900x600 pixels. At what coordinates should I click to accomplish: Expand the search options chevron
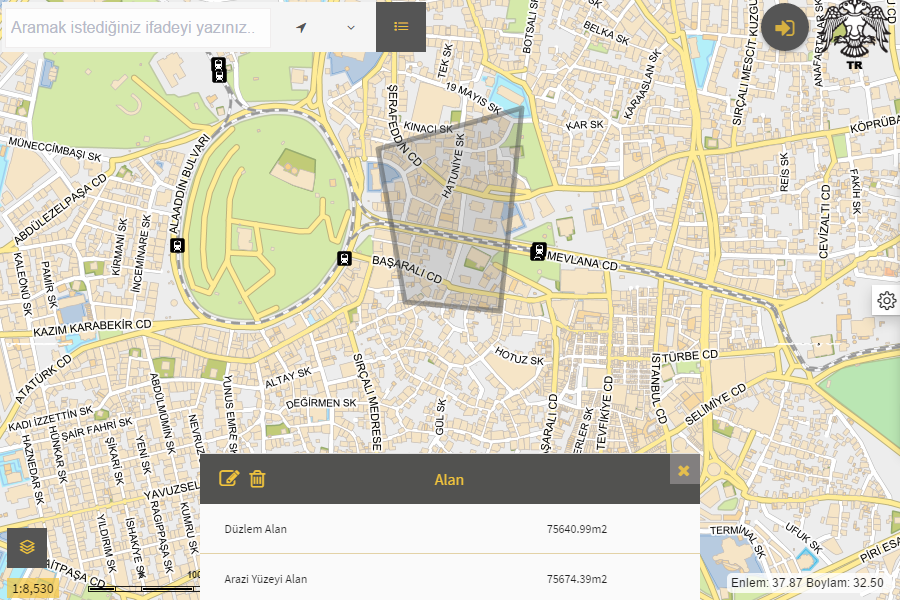coord(351,28)
